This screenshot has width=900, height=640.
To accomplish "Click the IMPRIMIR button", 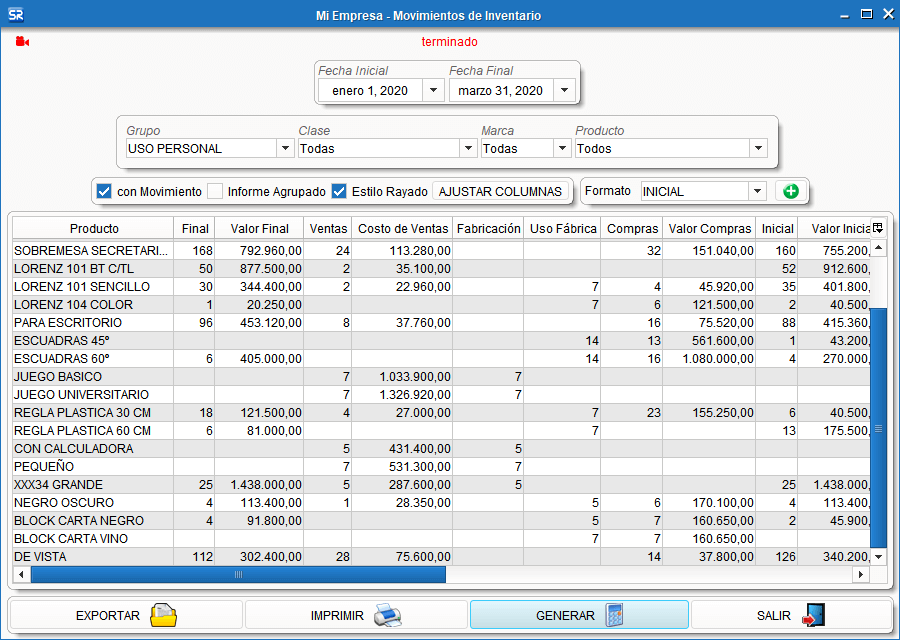I will (x=356, y=615).
